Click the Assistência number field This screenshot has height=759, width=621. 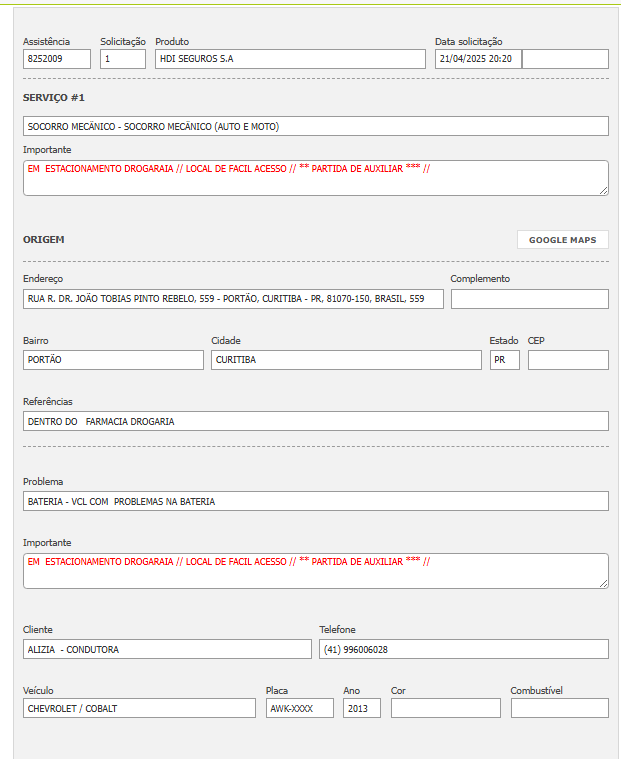tap(57, 59)
